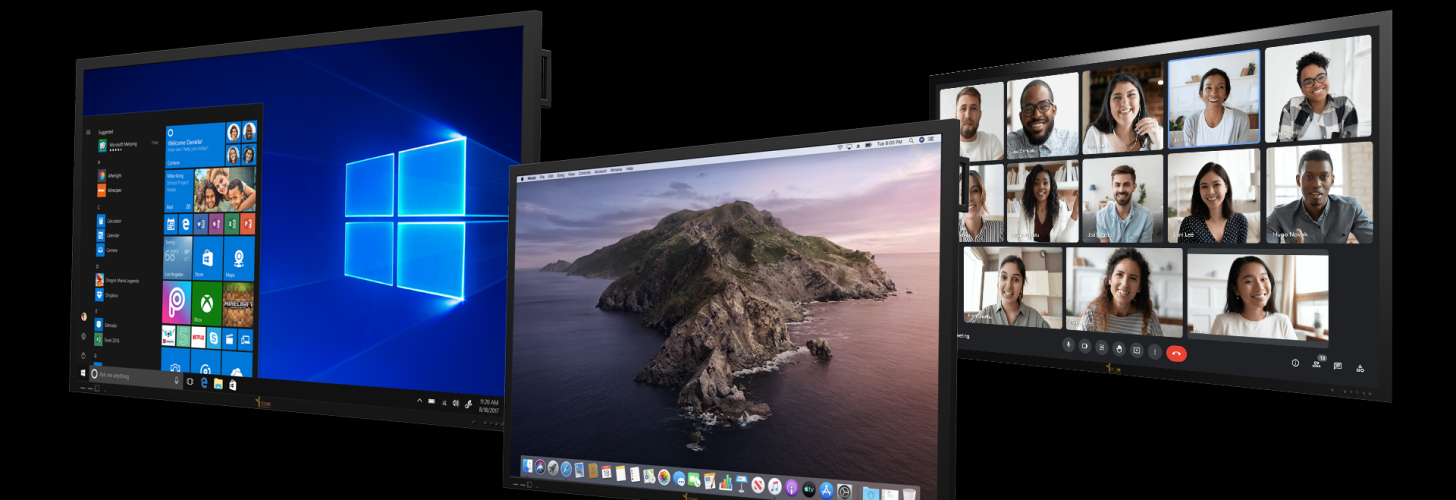The image size is (1456, 500).
Task: Open more options three-dot menu in meeting
Action: click(1154, 351)
